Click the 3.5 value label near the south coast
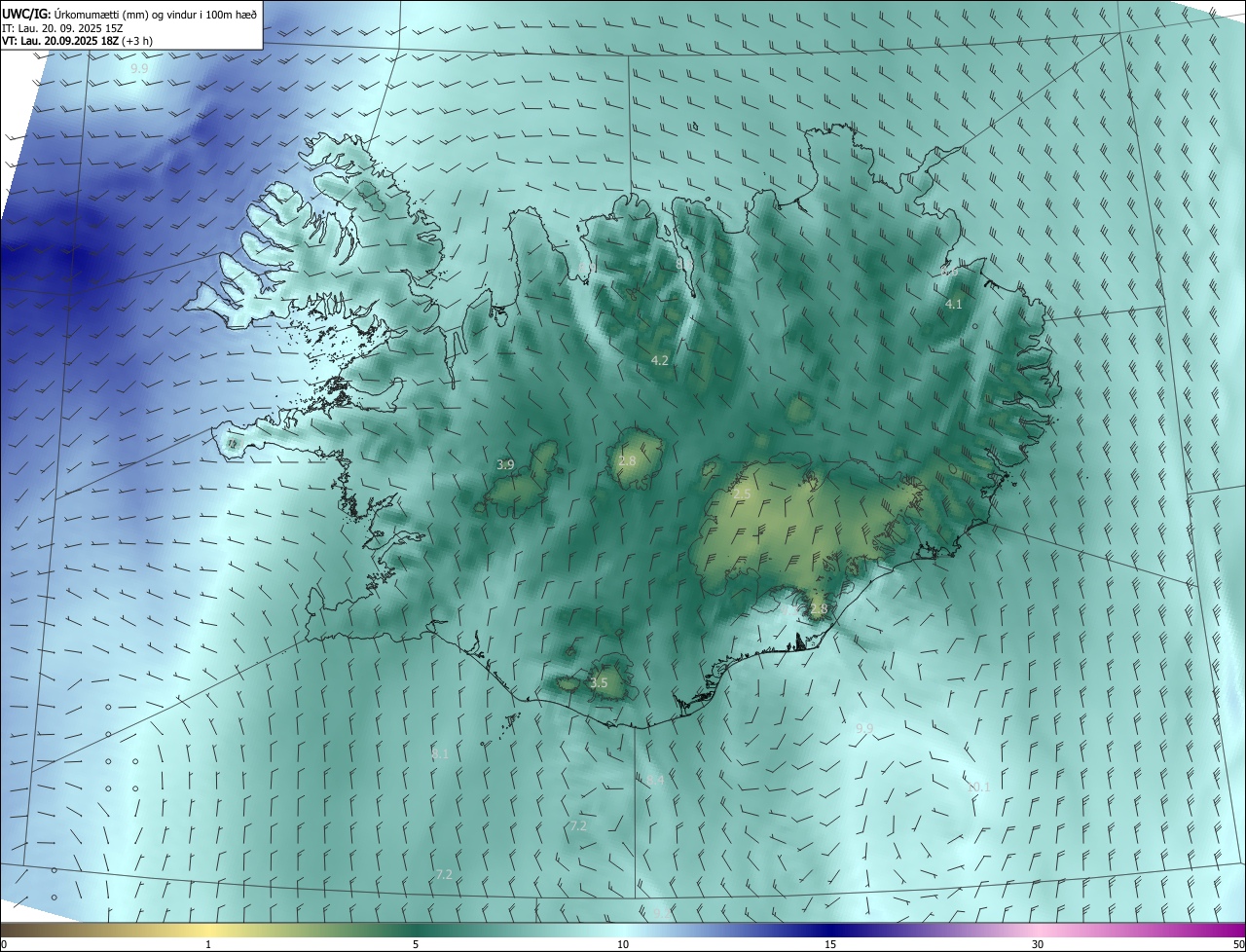The image size is (1246, 952). 599,683
